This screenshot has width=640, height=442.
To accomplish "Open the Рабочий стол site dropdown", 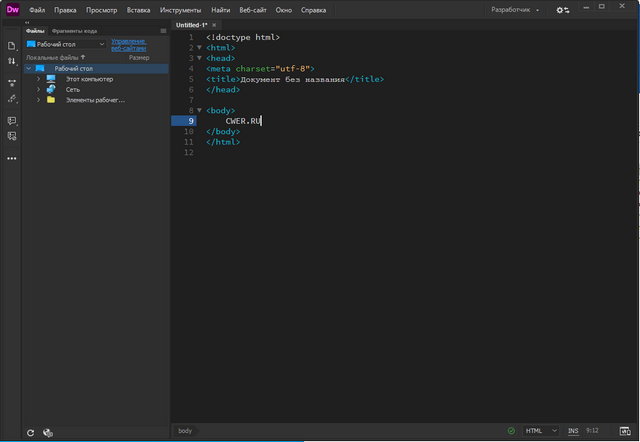I will [x=66, y=44].
